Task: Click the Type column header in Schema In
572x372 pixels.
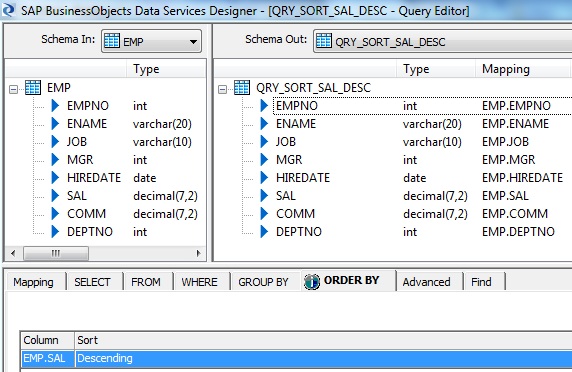Action: (166, 69)
